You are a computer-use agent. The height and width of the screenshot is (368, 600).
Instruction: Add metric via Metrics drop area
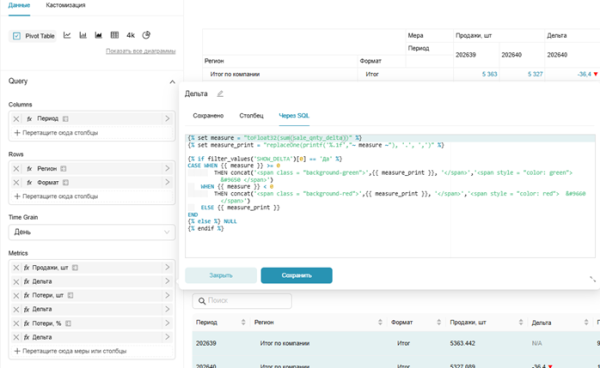click(92, 351)
